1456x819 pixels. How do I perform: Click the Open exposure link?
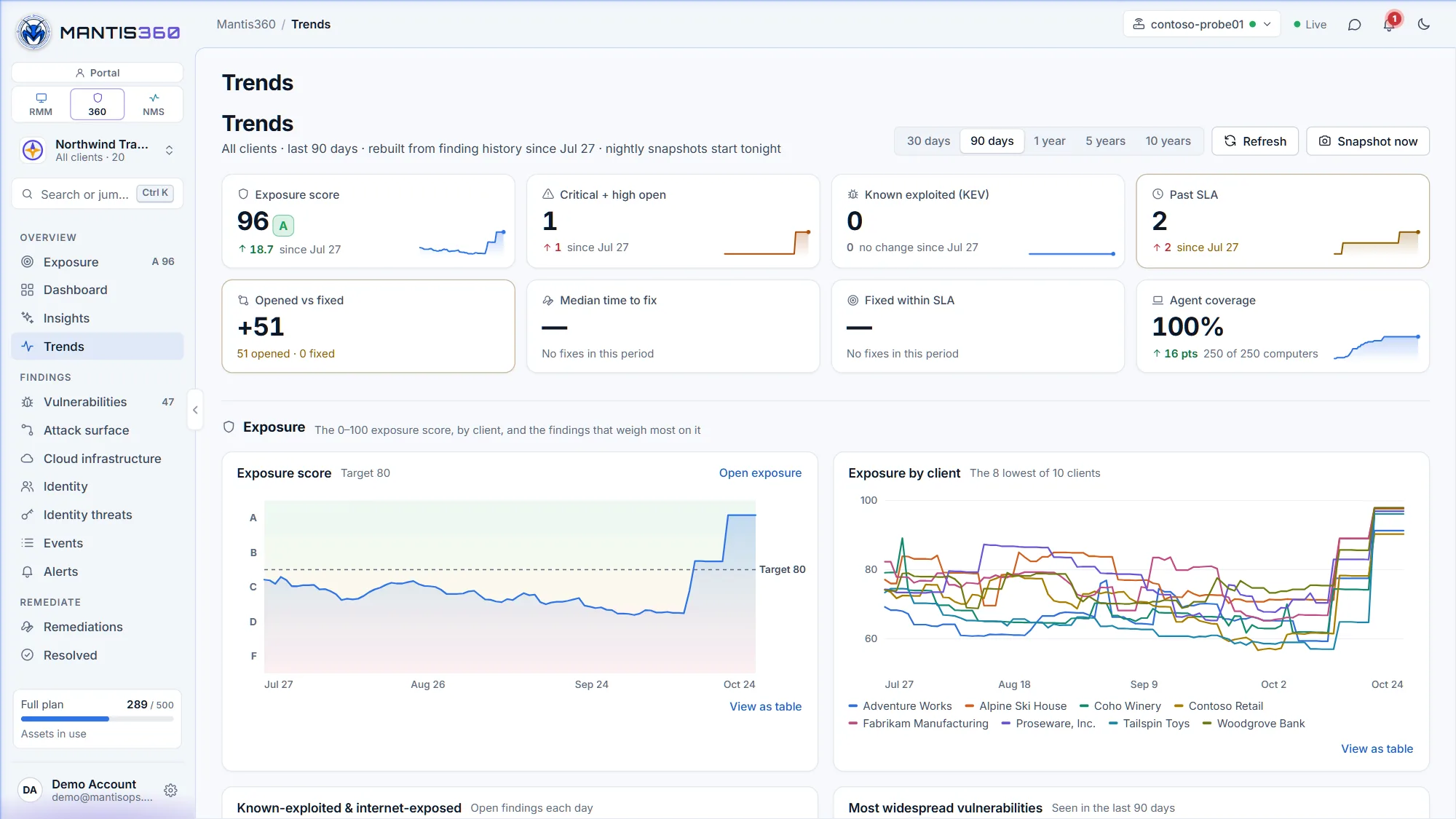[x=760, y=473]
